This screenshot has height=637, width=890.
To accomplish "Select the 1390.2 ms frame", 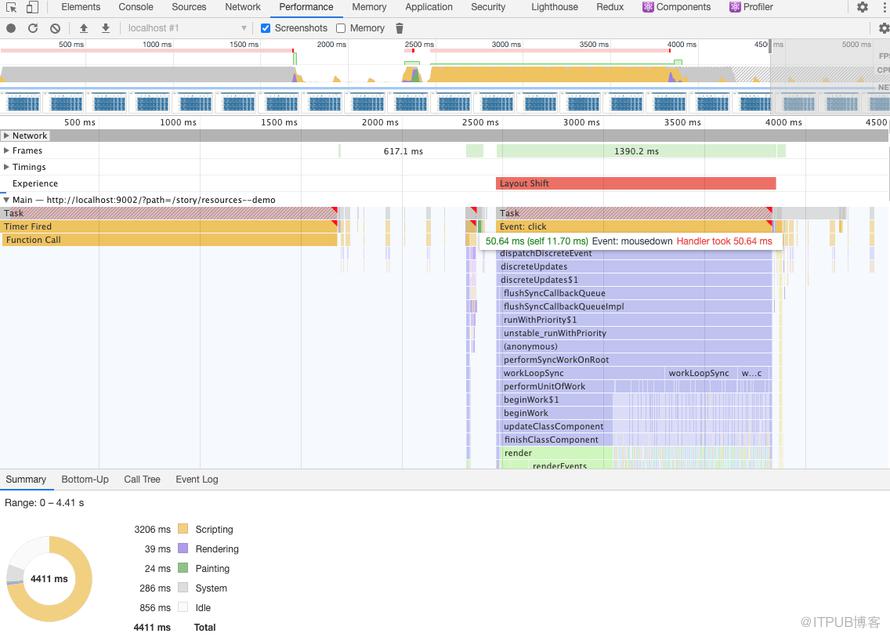I will 636,151.
